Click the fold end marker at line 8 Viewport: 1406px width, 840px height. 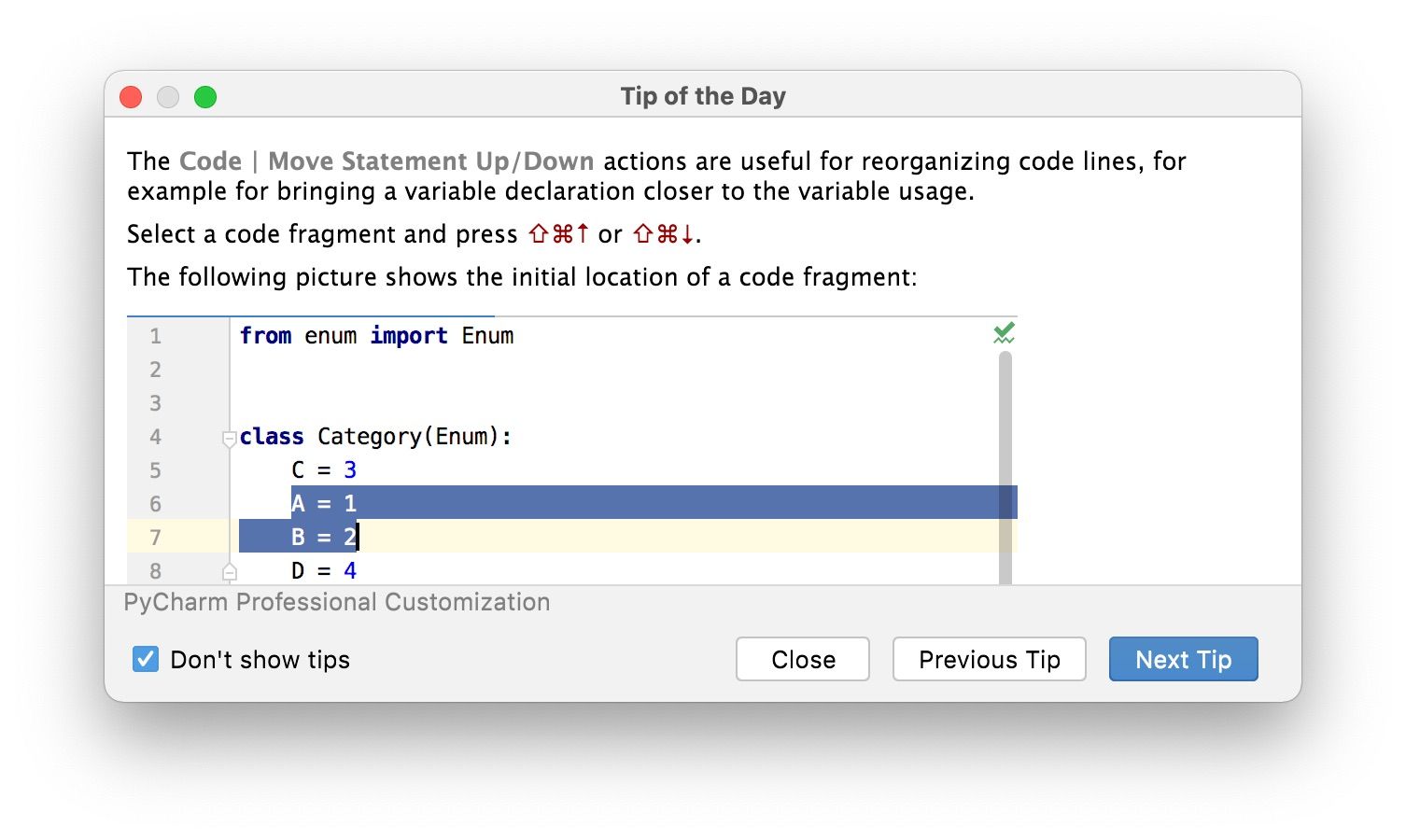coord(230,571)
